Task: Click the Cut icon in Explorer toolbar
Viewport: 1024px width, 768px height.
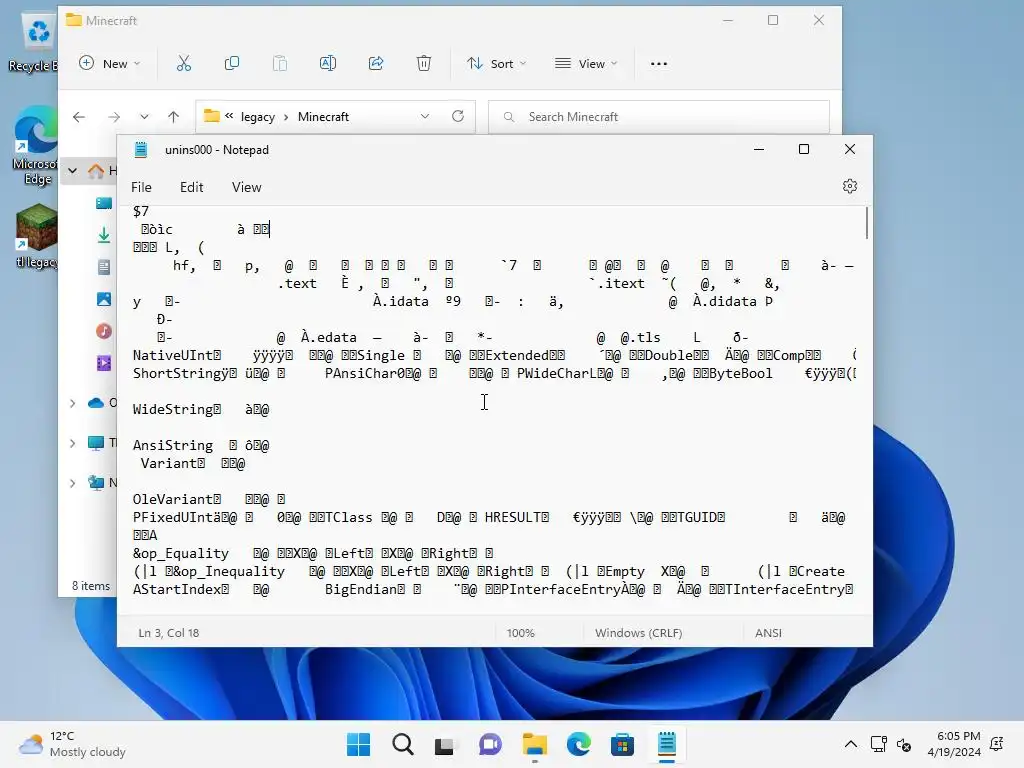Action: click(x=184, y=63)
